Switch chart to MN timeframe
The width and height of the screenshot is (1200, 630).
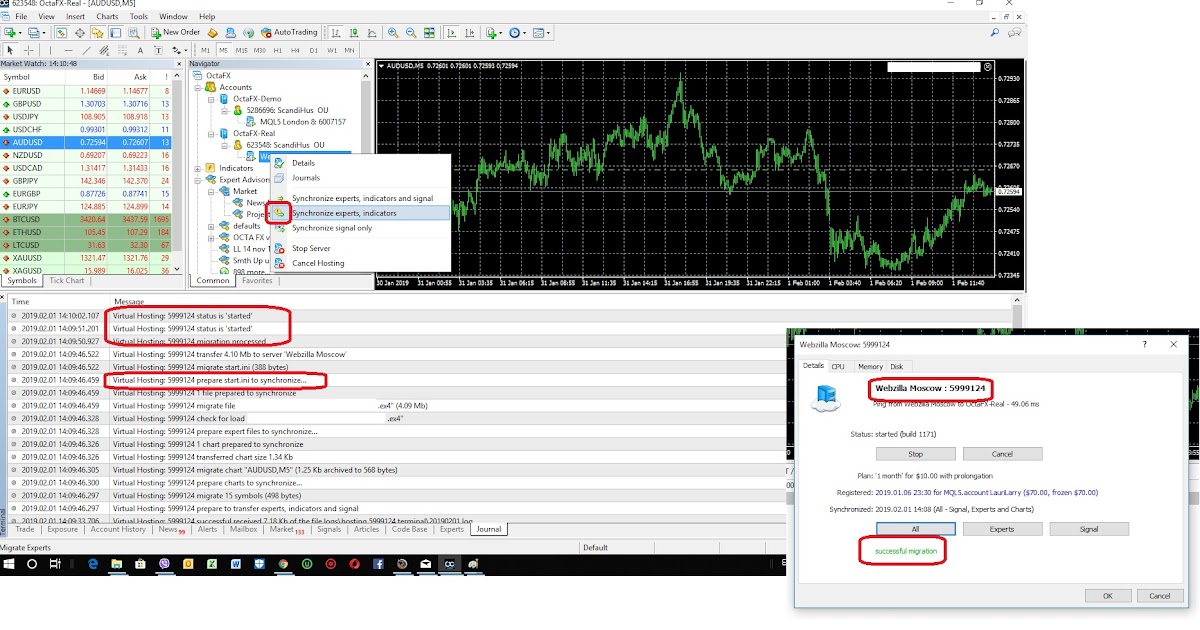tap(349, 50)
